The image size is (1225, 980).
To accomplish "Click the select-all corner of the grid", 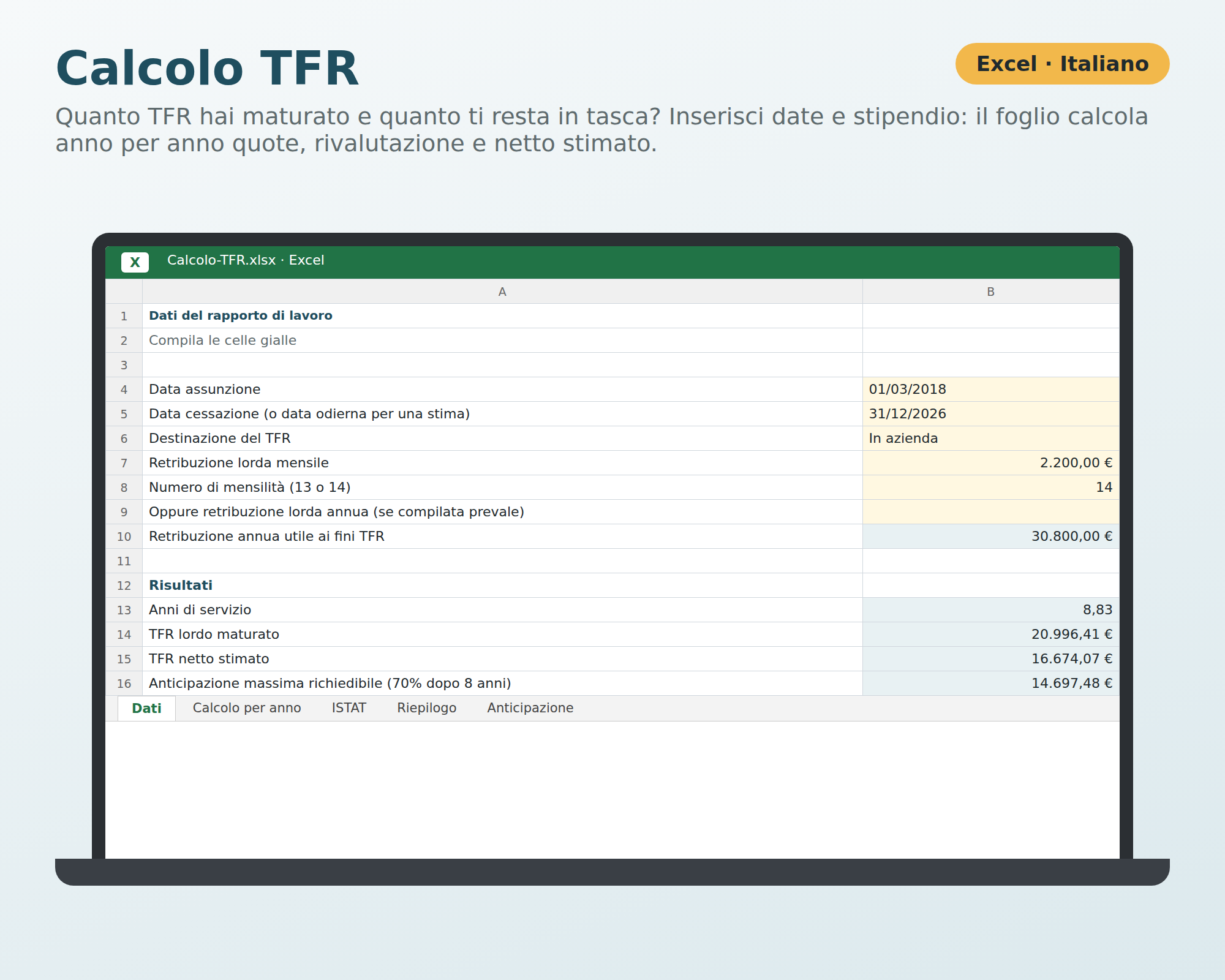I will tap(124, 292).
